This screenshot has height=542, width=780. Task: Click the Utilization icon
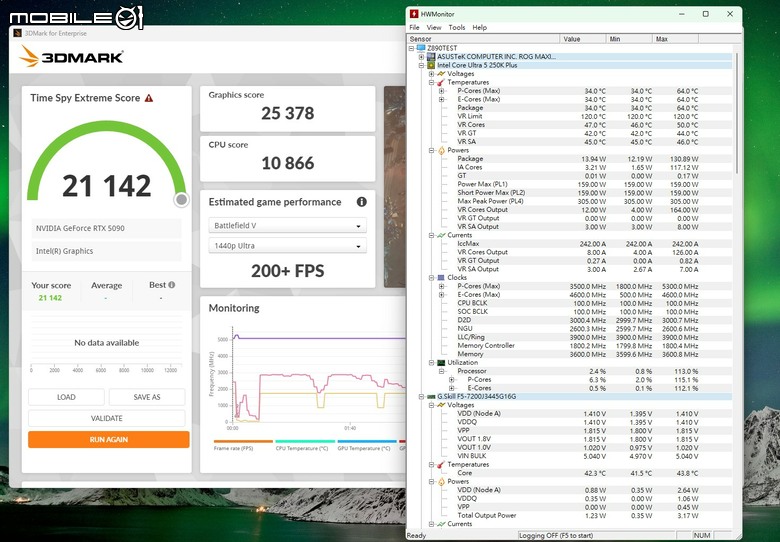click(441, 362)
